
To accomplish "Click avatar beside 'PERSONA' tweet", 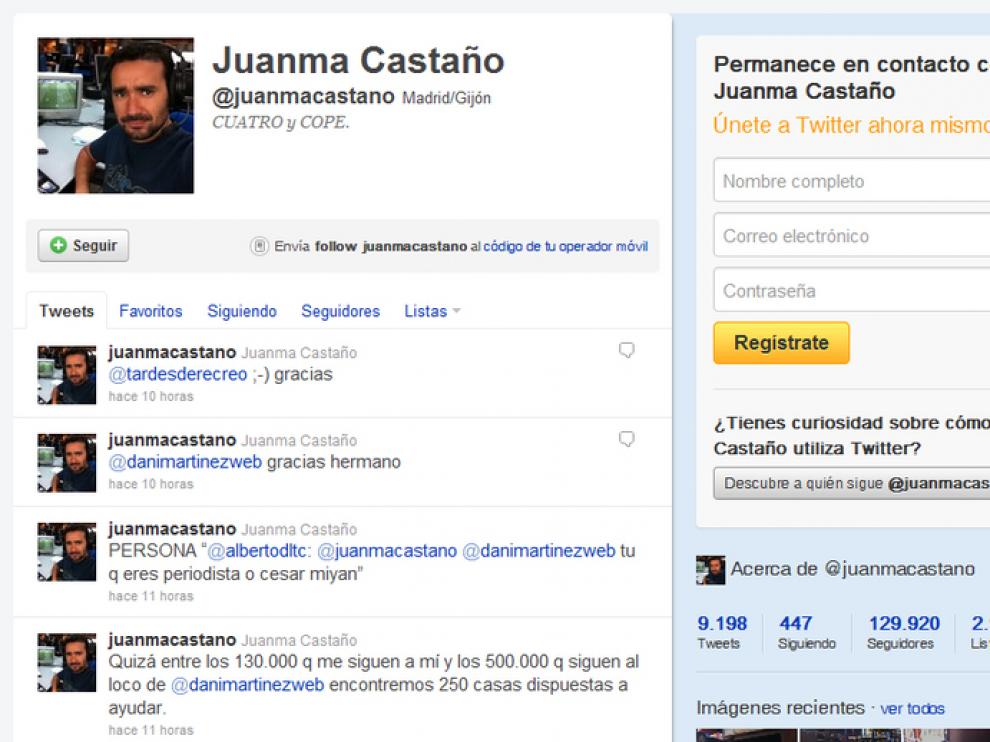I will click(67, 551).
